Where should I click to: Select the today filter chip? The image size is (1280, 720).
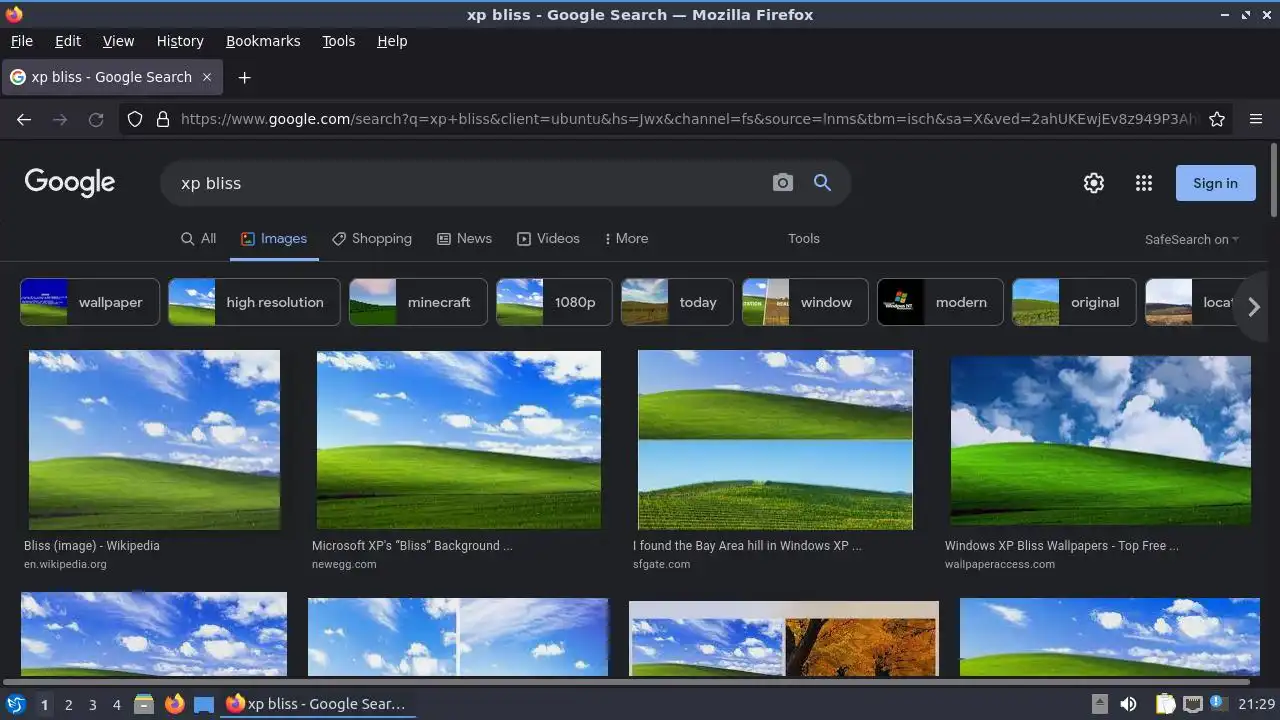[677, 302]
